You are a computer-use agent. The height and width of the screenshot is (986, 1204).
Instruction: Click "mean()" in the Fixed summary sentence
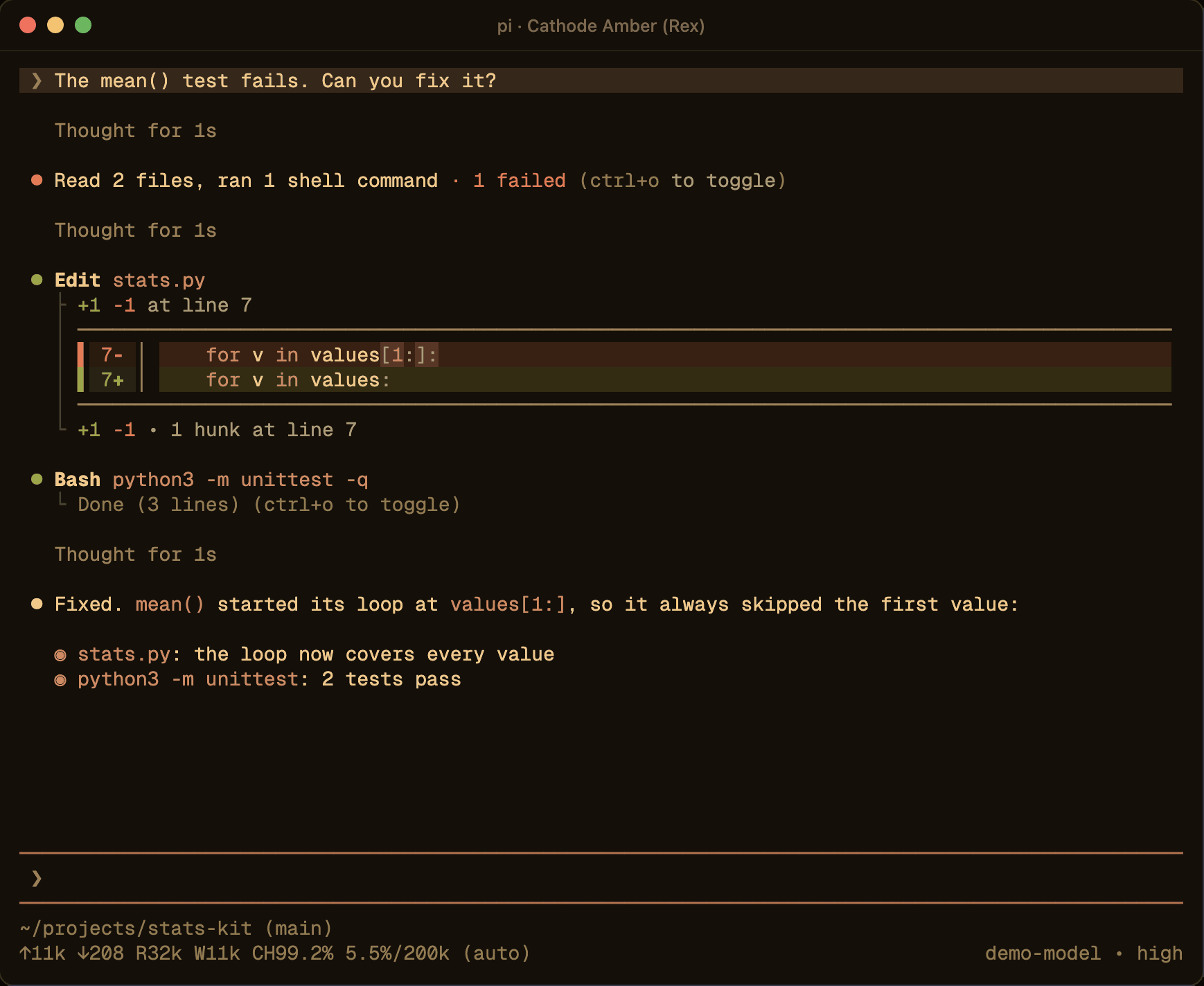(170, 604)
